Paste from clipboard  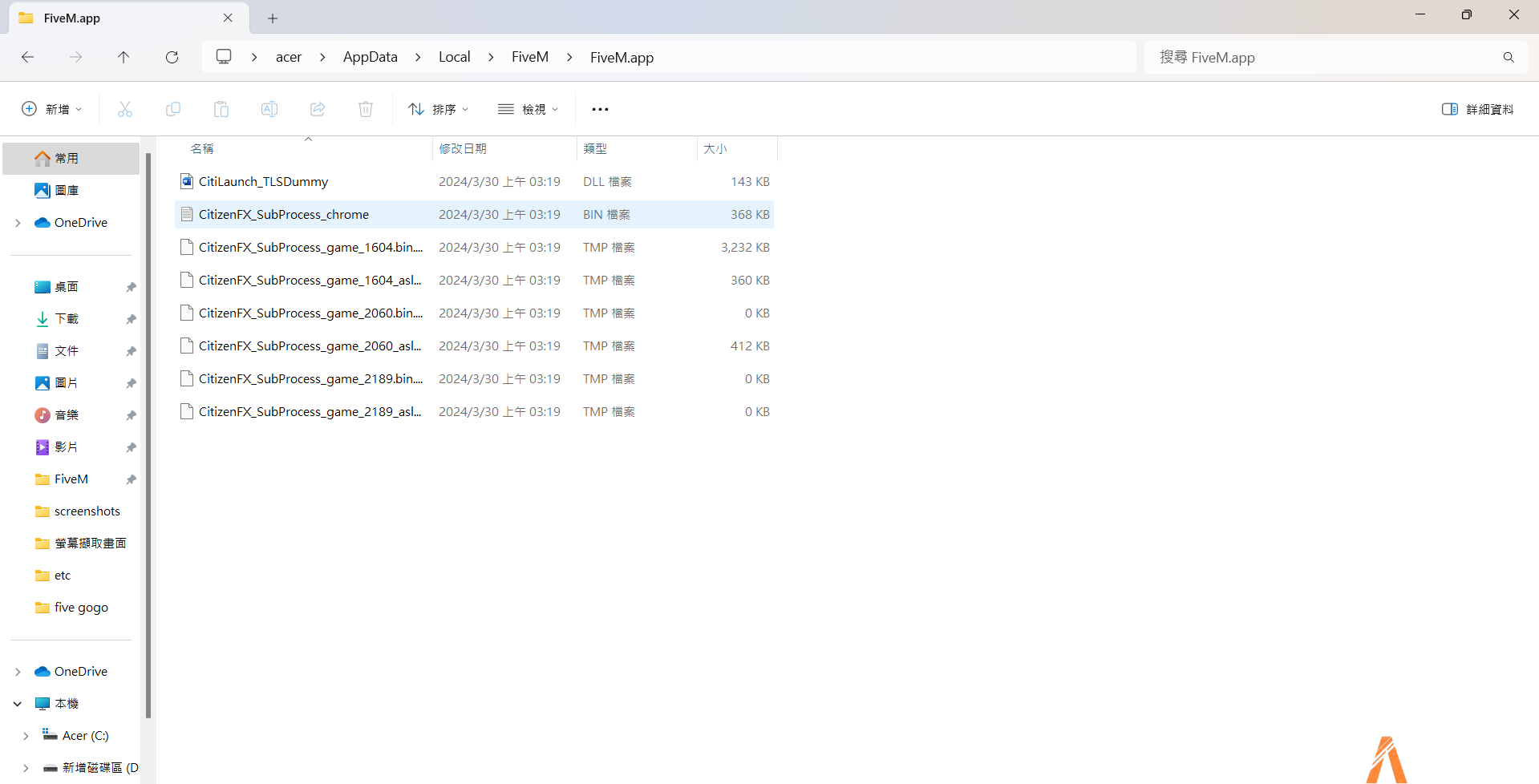tap(221, 109)
